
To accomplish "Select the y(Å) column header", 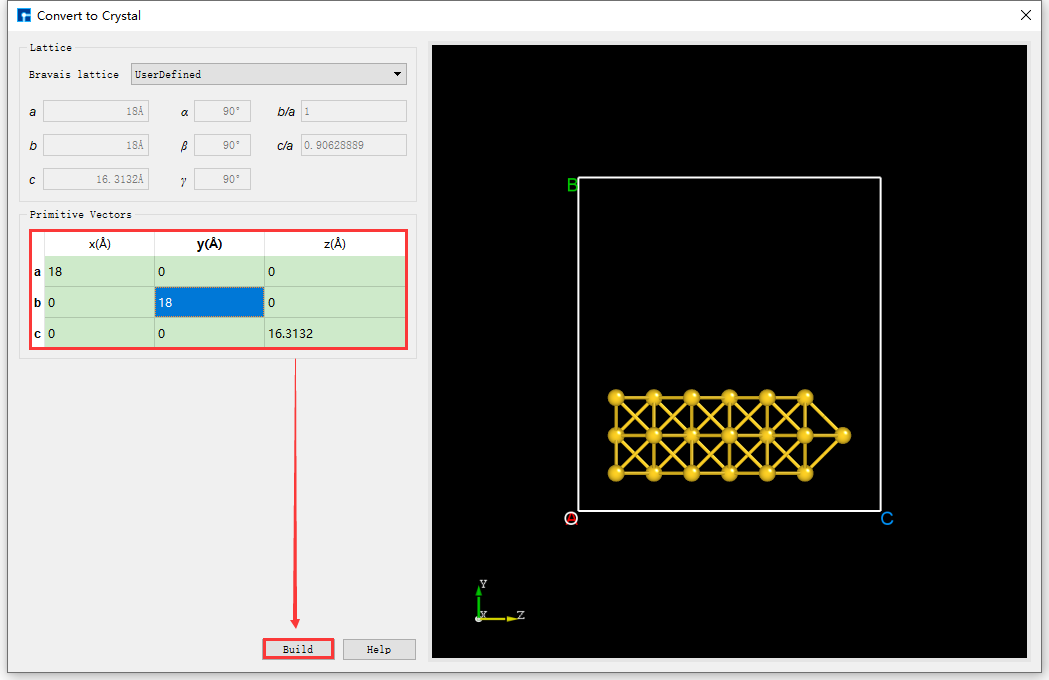I will coord(208,243).
